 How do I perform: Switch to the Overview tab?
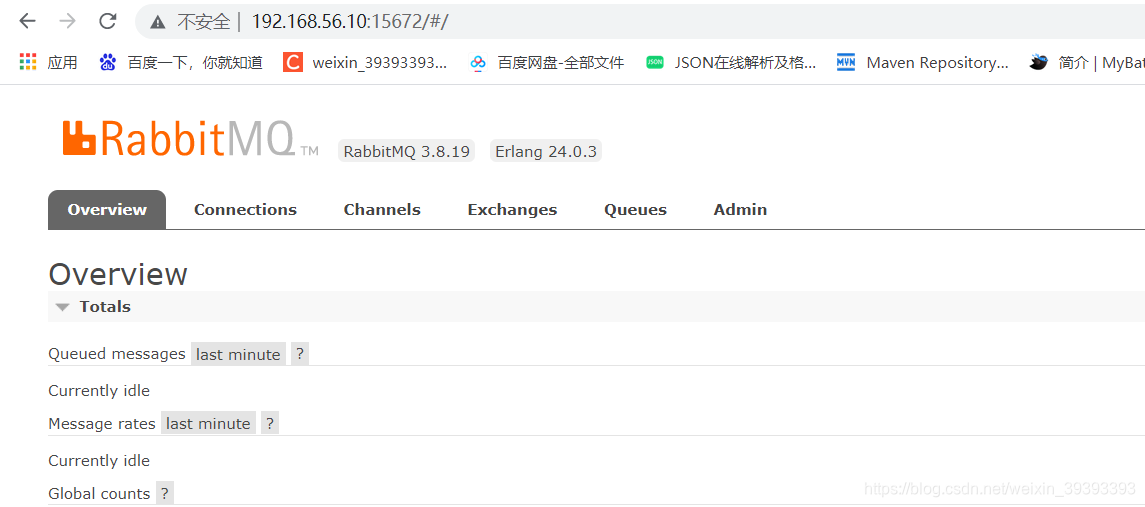107,210
